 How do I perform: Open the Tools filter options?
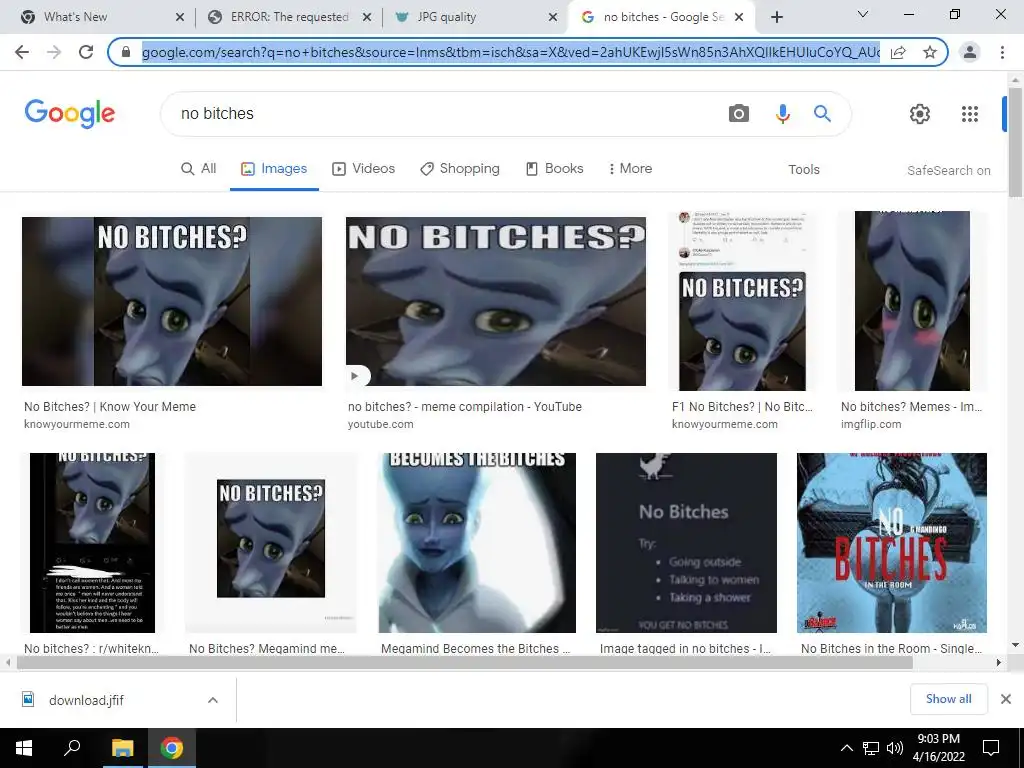tap(803, 170)
